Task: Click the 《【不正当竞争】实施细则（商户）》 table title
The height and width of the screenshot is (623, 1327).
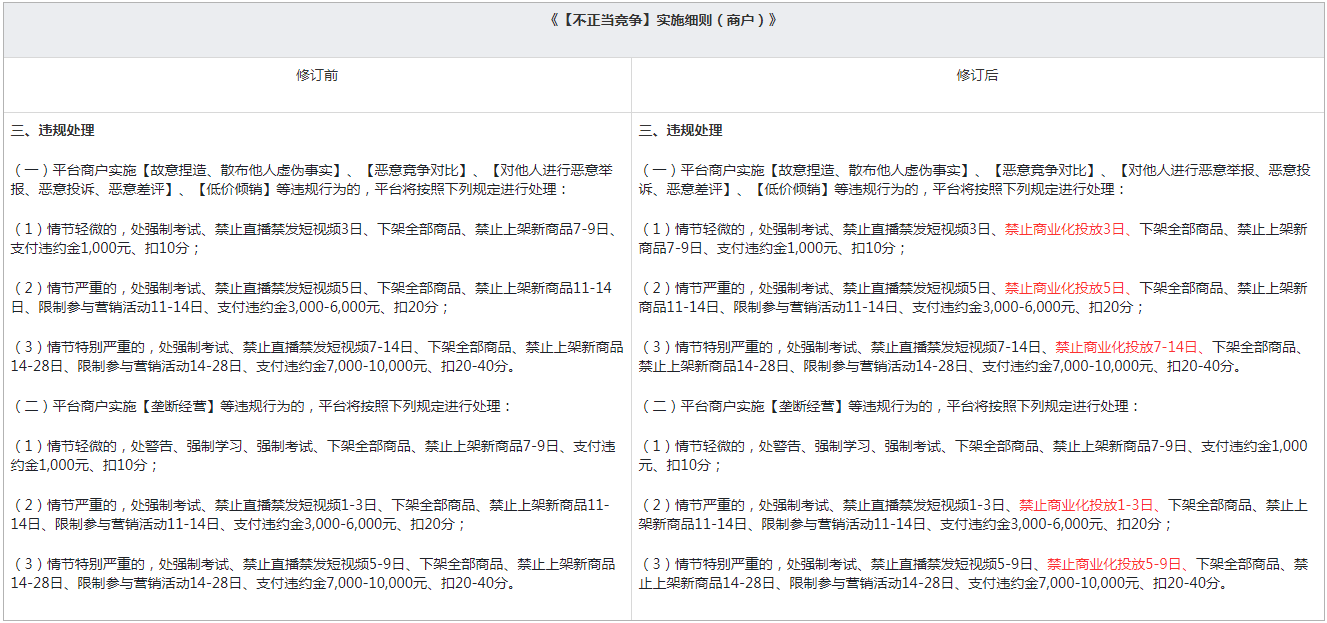Action: click(x=663, y=20)
